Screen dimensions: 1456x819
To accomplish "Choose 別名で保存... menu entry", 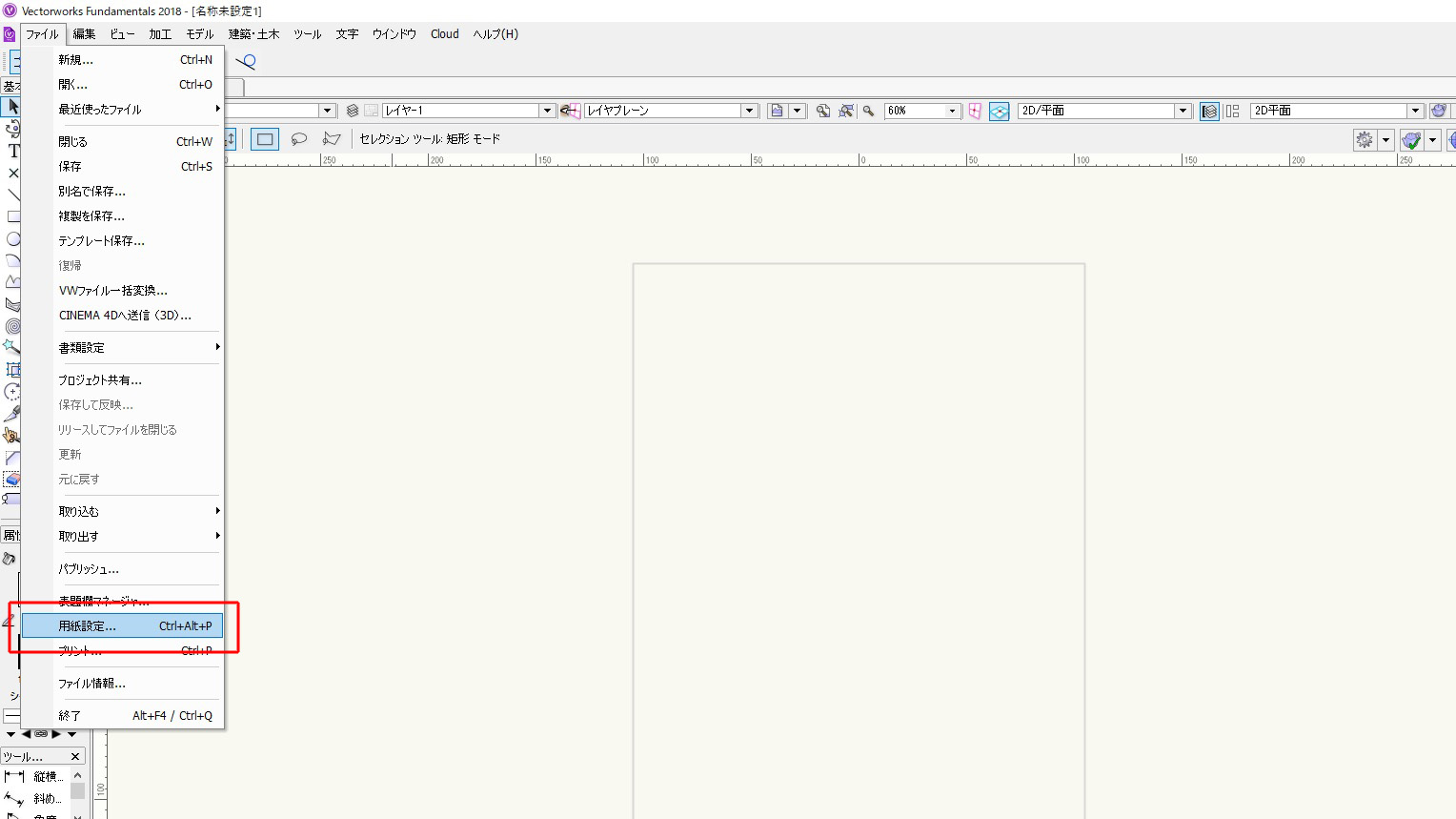I will pos(123,191).
